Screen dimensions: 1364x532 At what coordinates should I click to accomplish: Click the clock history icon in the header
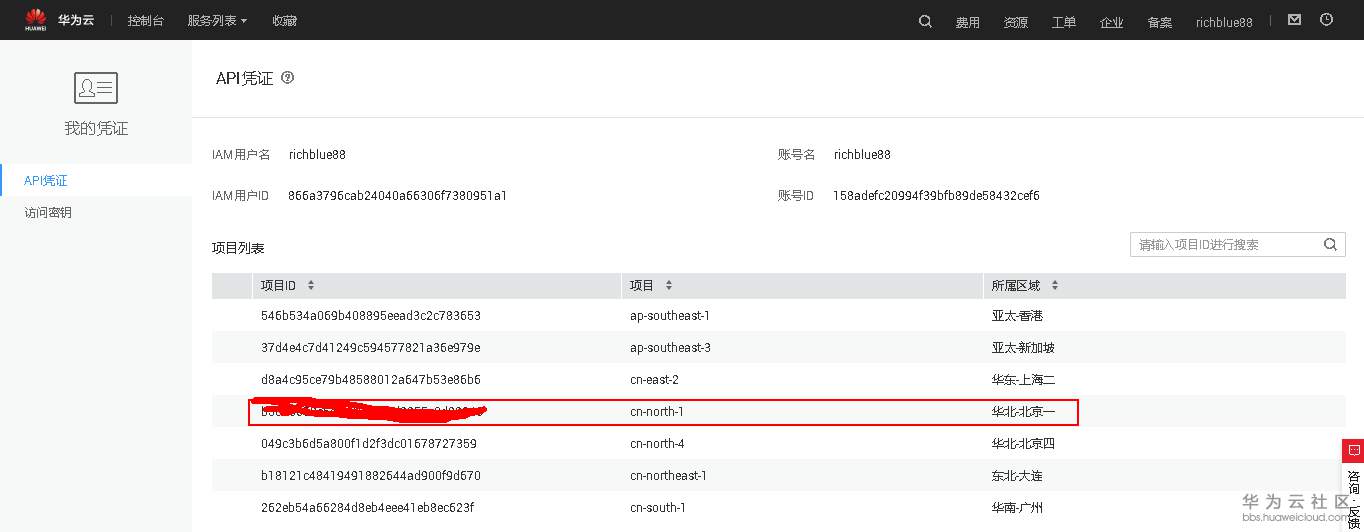pos(1327,20)
